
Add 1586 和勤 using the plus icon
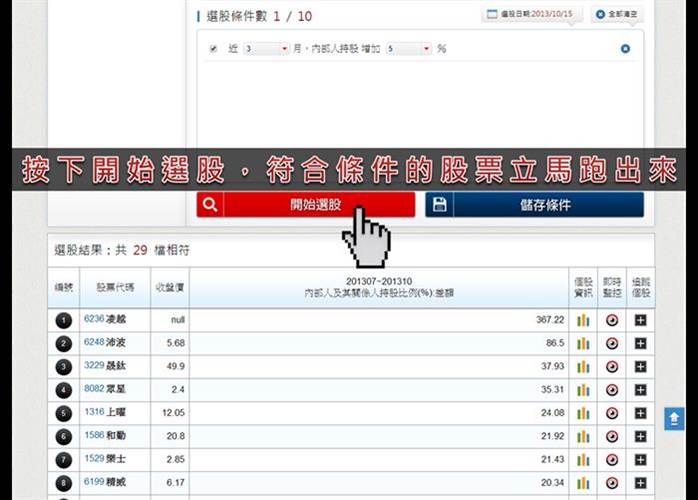(x=640, y=436)
